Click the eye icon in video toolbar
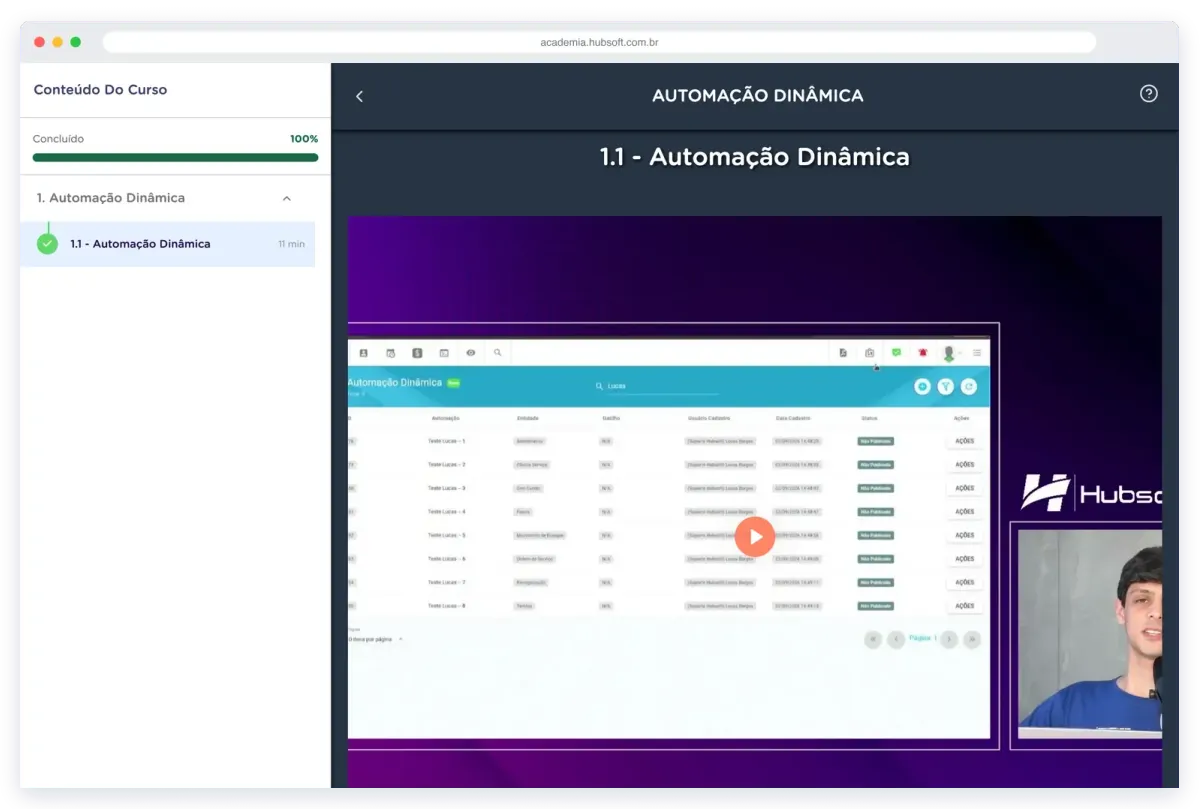This screenshot has height=809, width=1200. [x=471, y=353]
